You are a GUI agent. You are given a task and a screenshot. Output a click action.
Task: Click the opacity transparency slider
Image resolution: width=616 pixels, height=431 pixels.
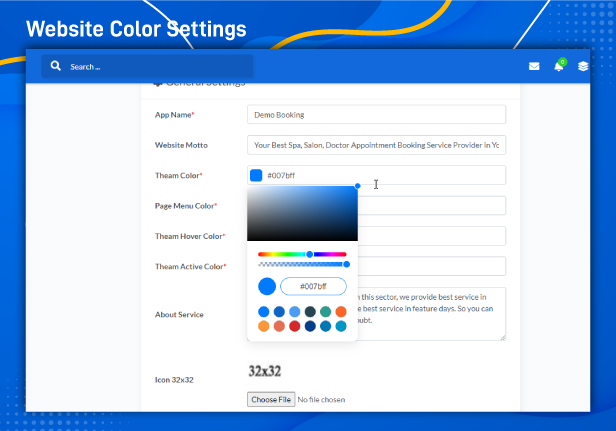302,264
